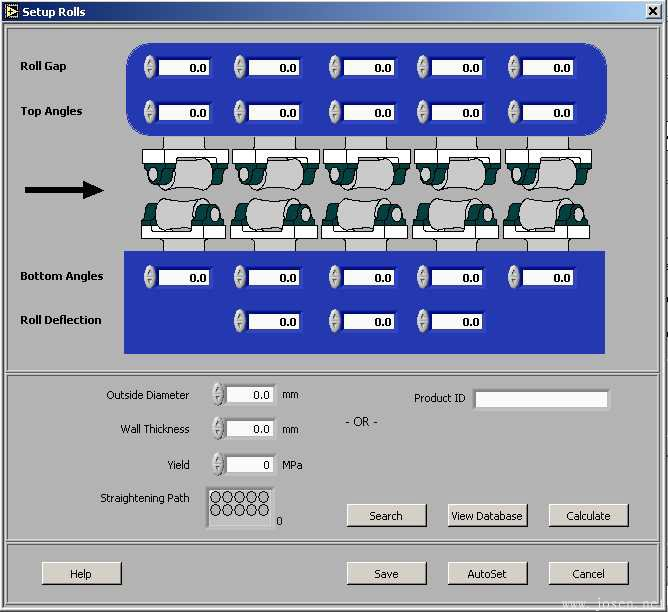
Task: Type in the Product ID field
Action: [541, 399]
